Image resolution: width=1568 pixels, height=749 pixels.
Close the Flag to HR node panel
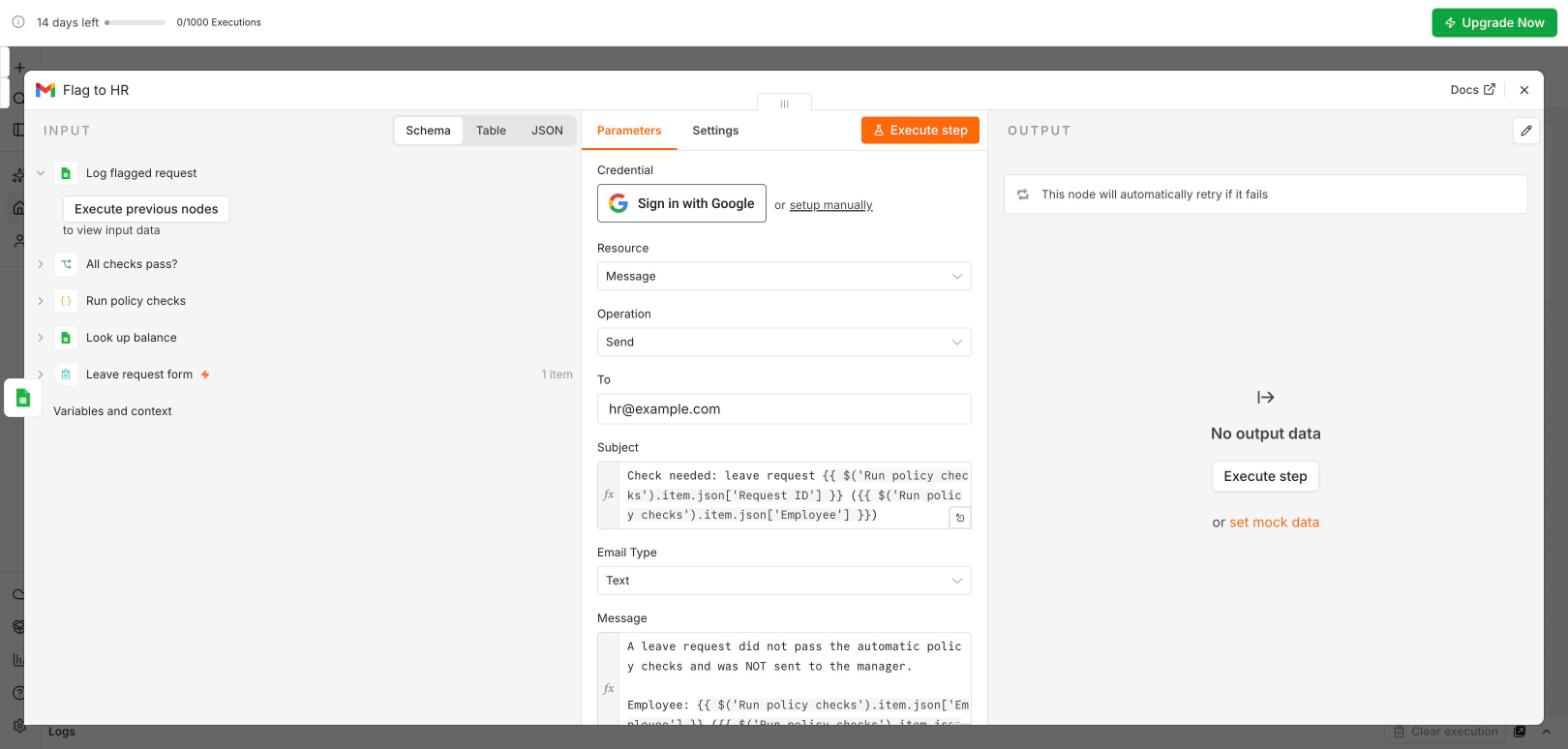coord(1524,90)
